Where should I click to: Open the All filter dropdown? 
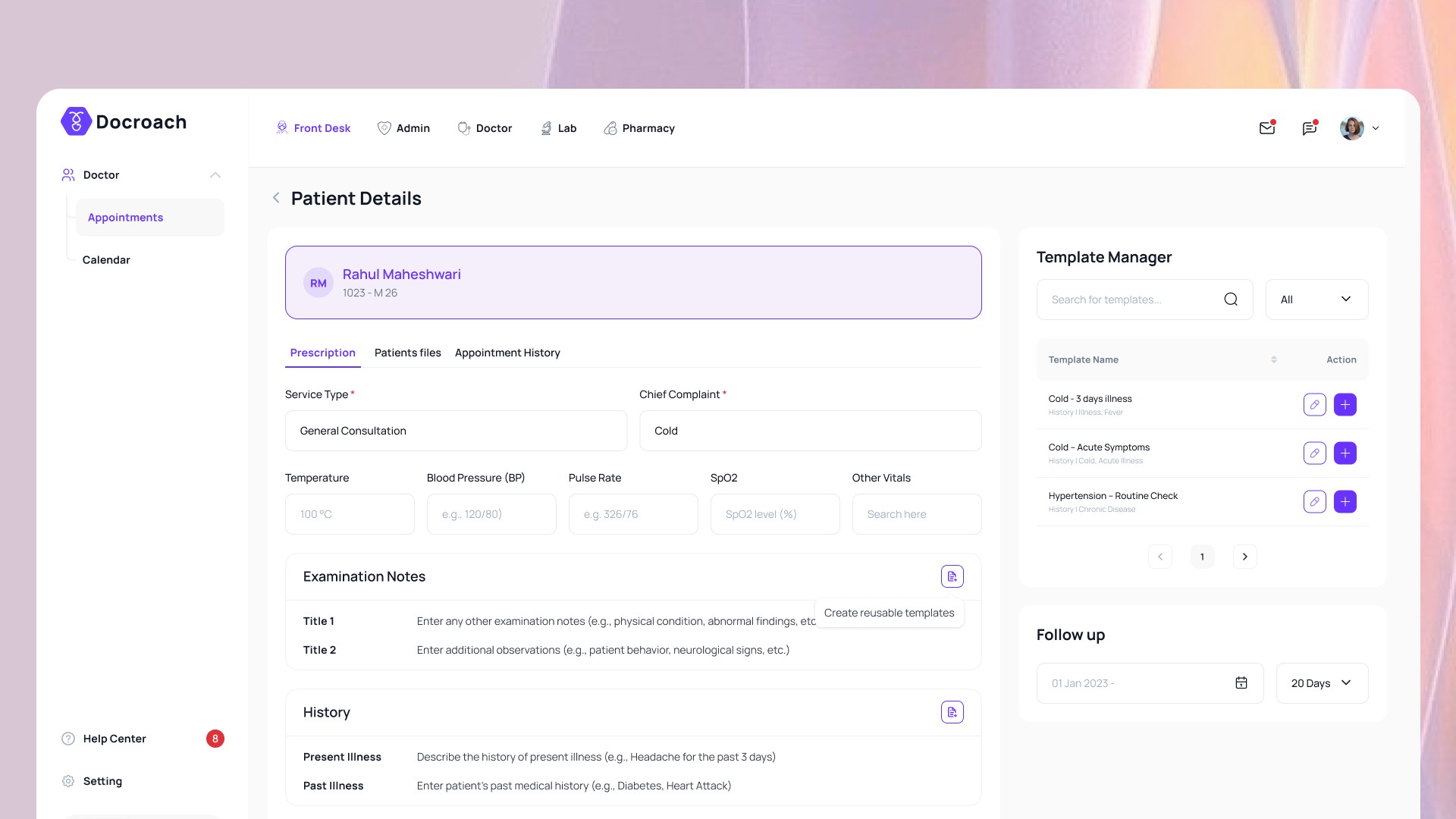pos(1316,300)
